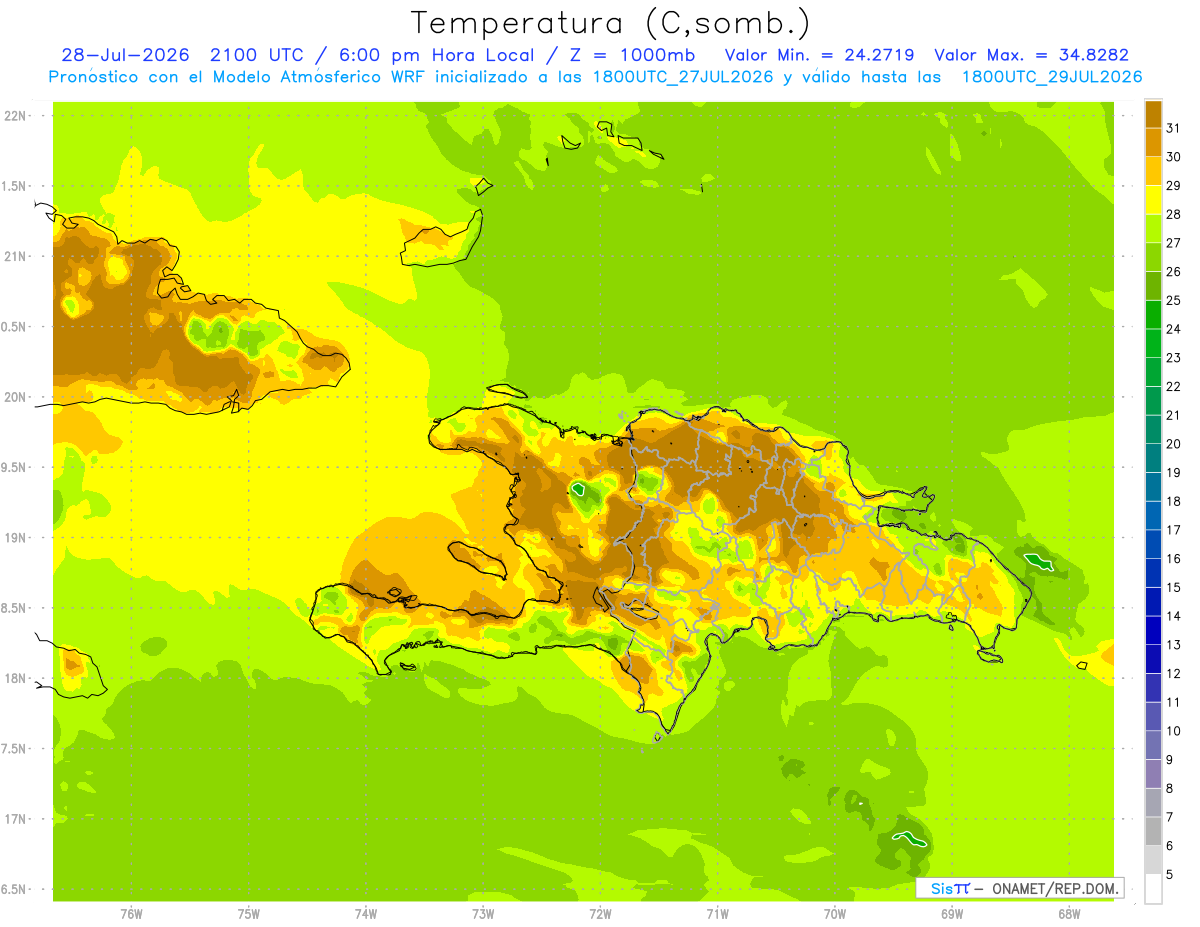1200x927 pixels.
Task: Click the '76W' longitude label
Action: click(x=131, y=914)
